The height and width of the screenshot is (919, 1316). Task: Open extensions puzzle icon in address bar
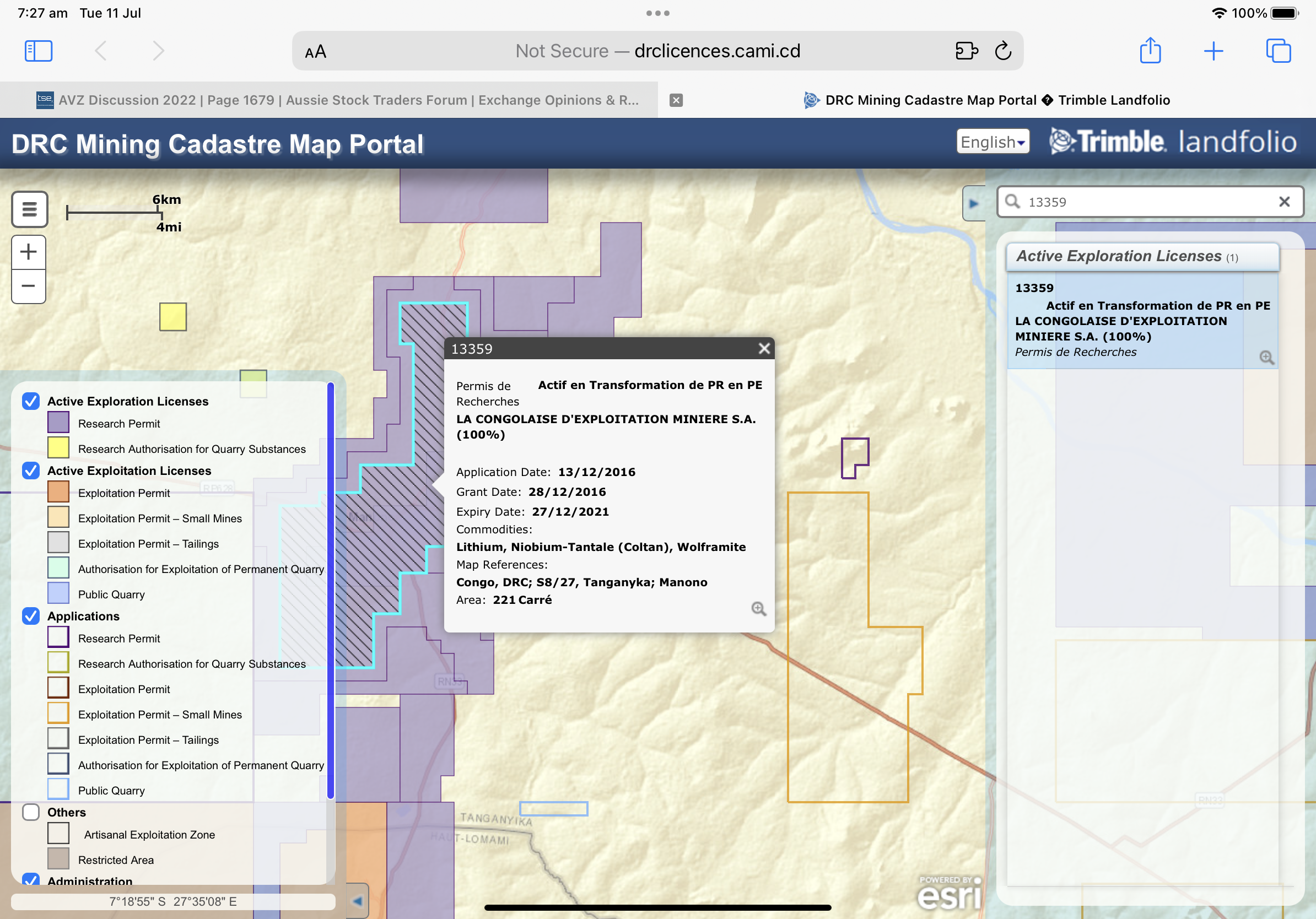(x=967, y=51)
